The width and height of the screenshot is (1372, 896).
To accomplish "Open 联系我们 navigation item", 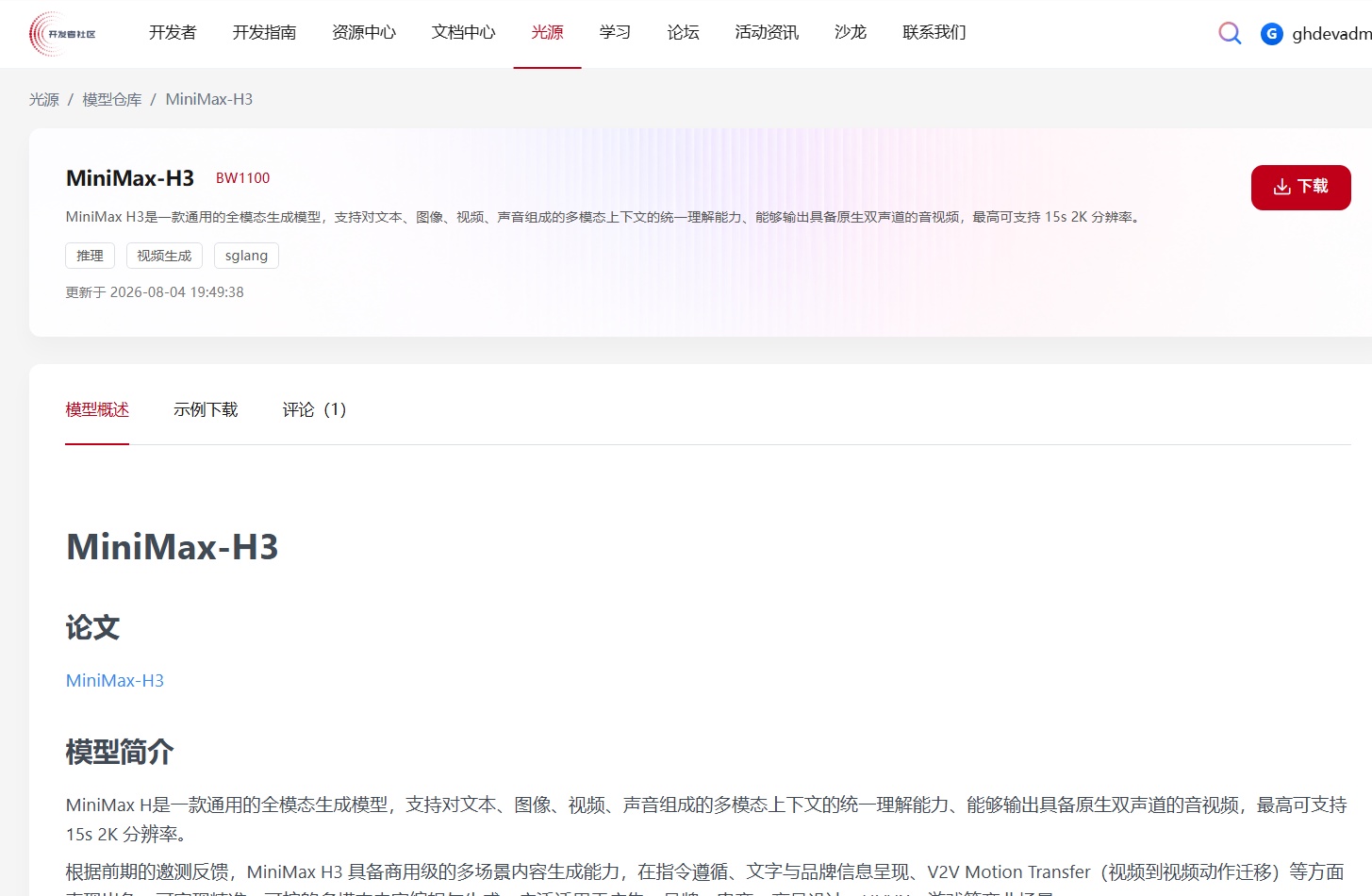I will (934, 33).
